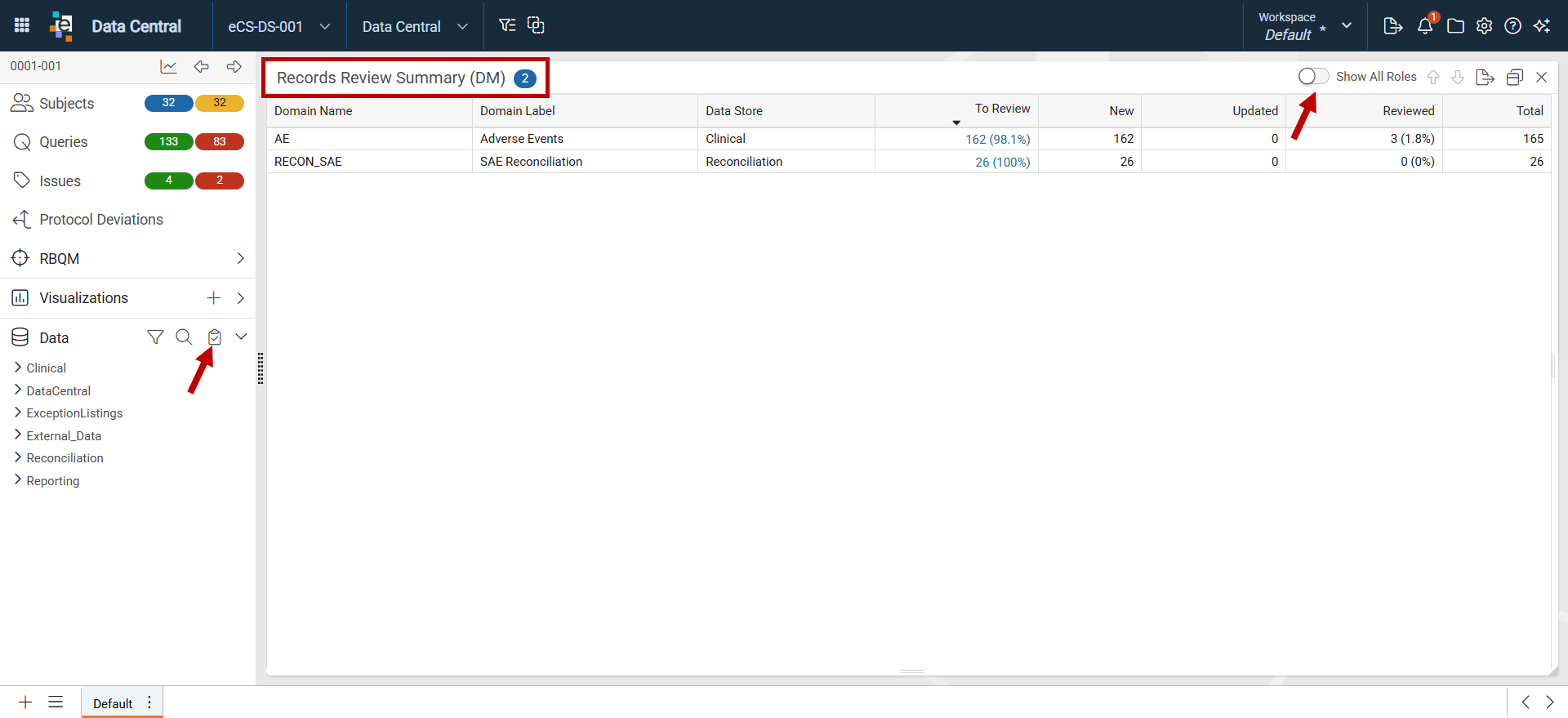Screen dimensions: 1568x718
Task: Add a new visualization with plus icon
Action: click(213, 298)
